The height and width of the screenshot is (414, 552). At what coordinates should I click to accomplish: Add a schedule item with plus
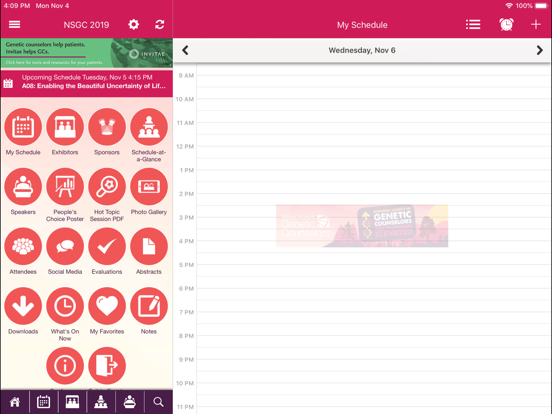535,24
